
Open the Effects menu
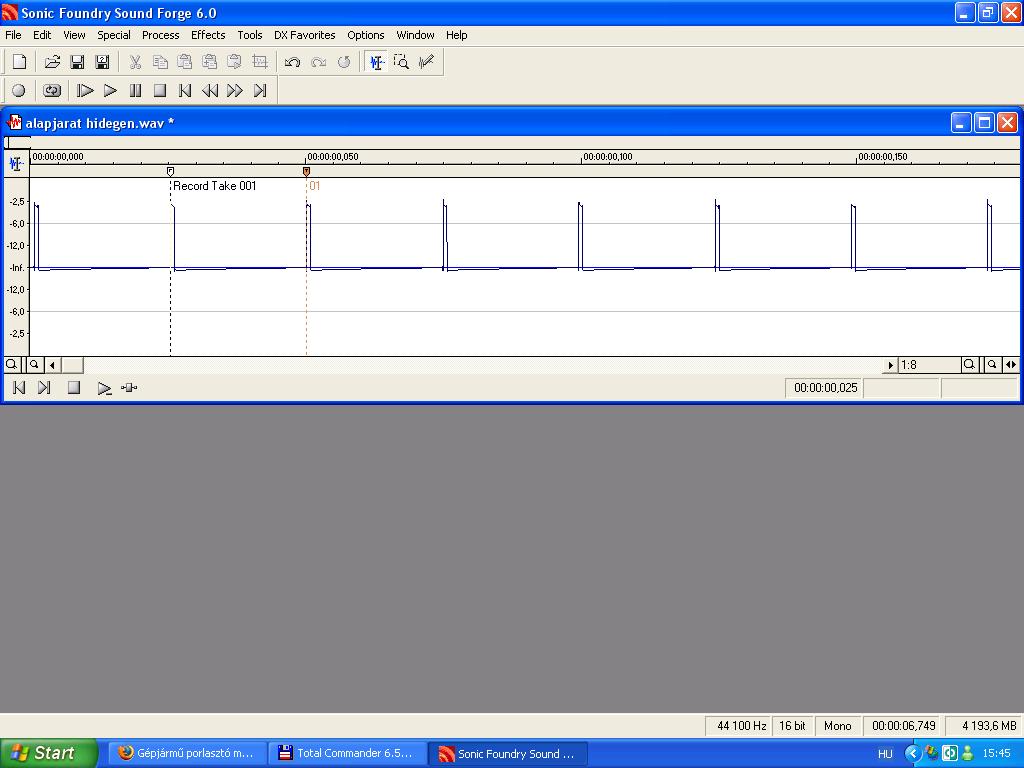(208, 35)
